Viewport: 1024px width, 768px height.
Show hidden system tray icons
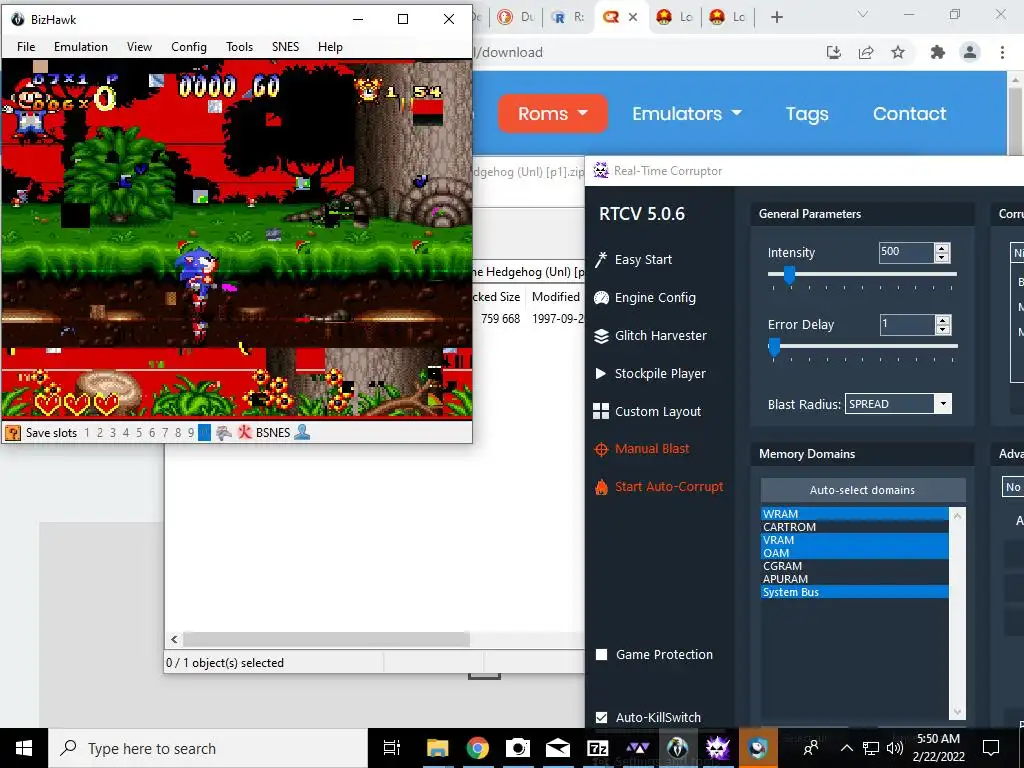click(x=846, y=748)
